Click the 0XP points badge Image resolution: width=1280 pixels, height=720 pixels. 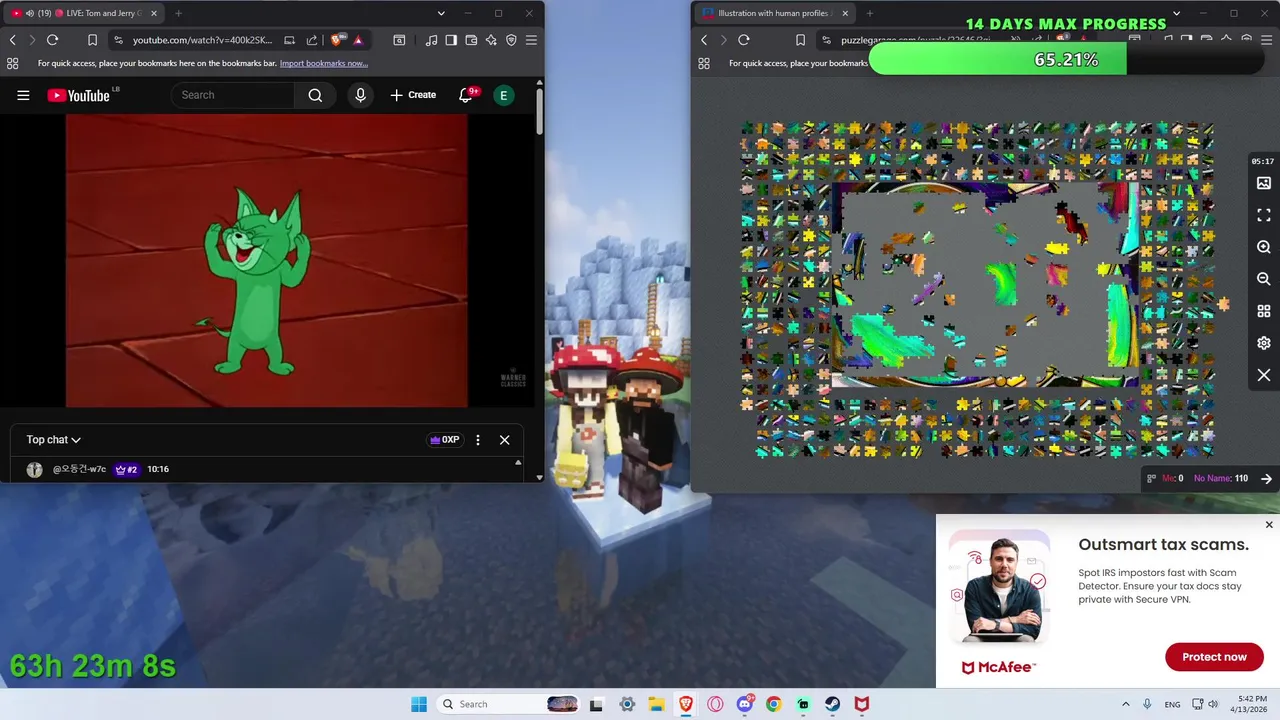pos(445,440)
